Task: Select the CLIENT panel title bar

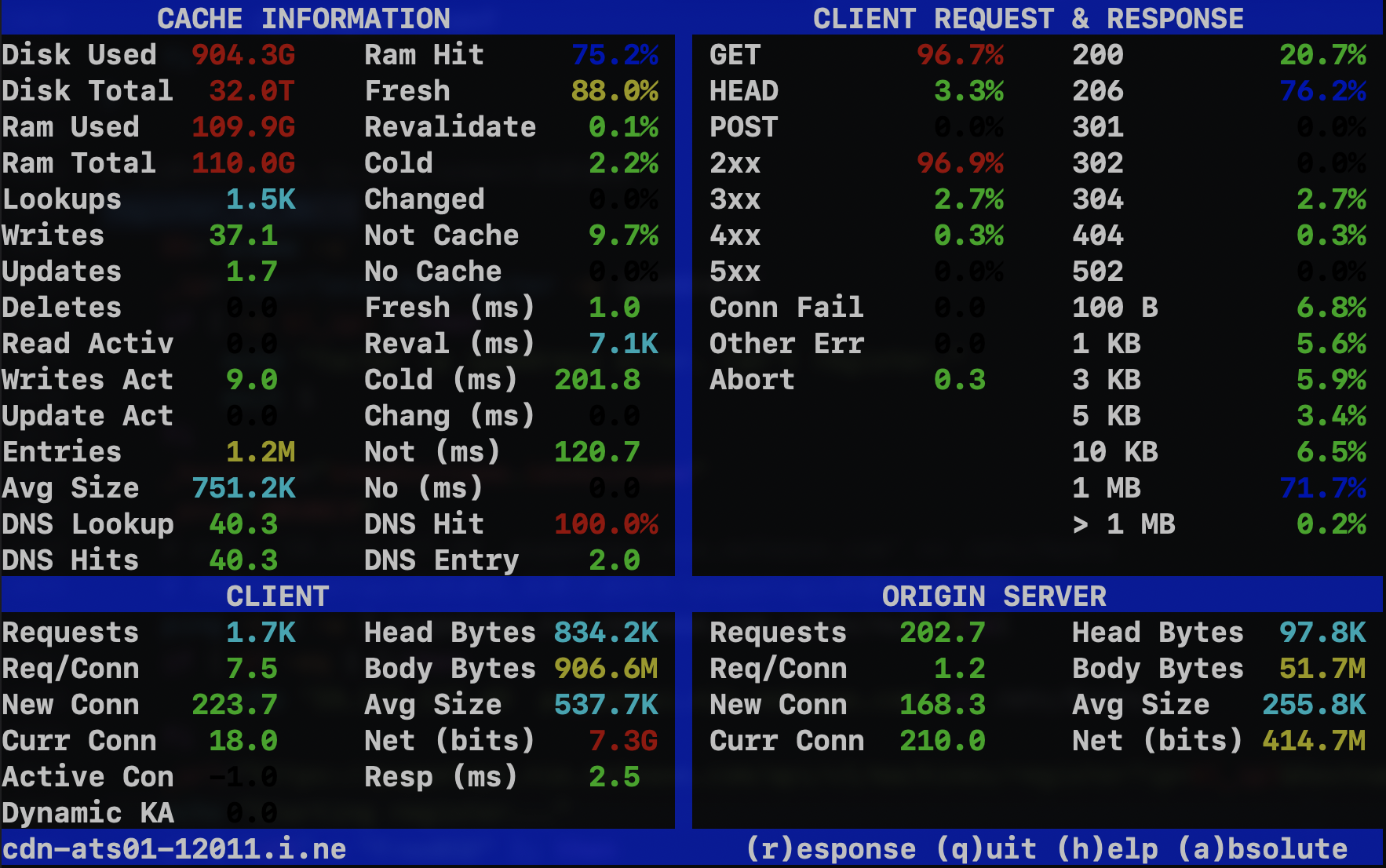Action: [276, 596]
